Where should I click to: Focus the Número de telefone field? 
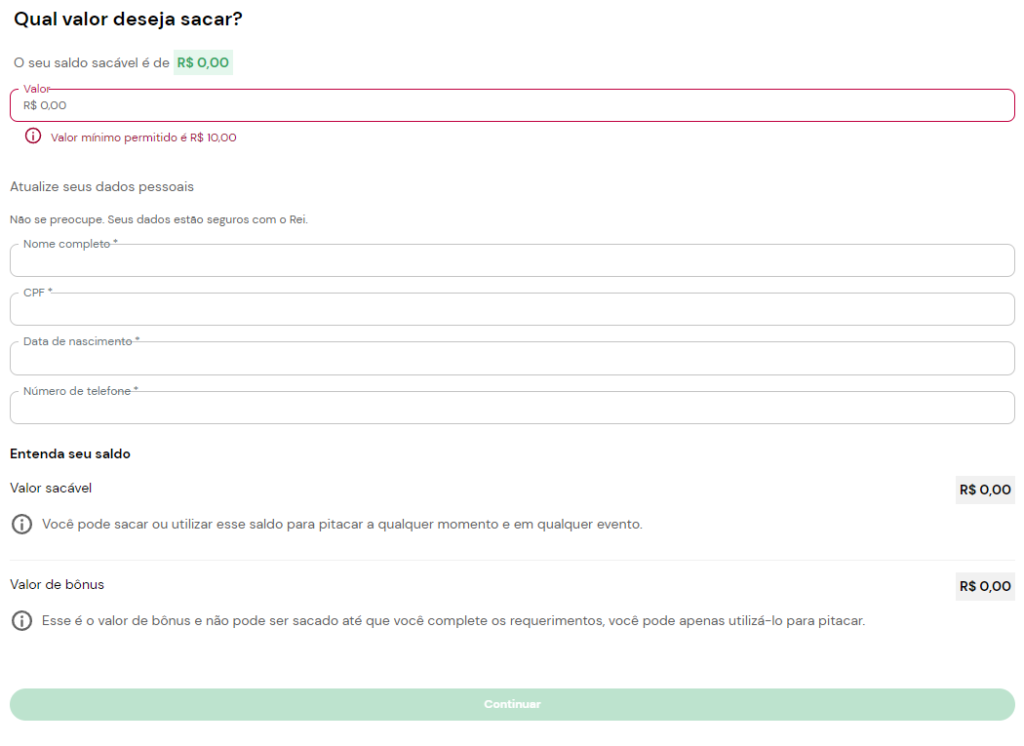tap(512, 408)
